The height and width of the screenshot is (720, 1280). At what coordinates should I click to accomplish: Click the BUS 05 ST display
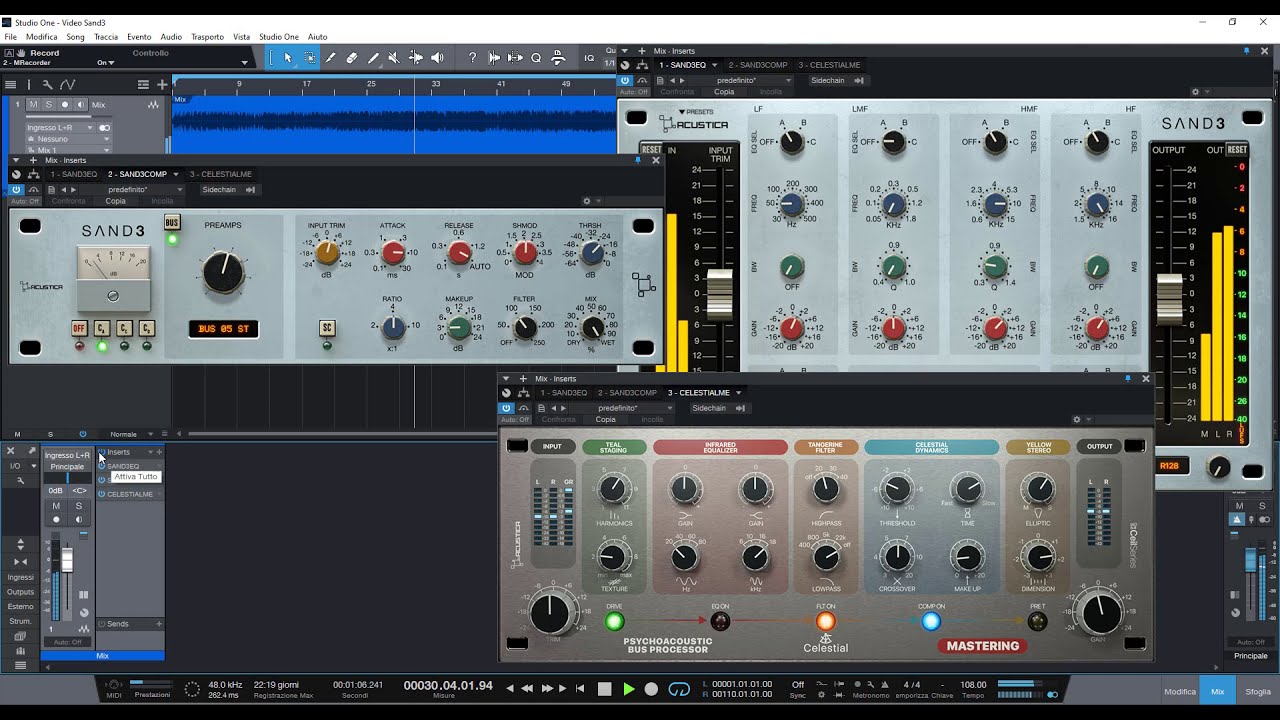point(224,328)
